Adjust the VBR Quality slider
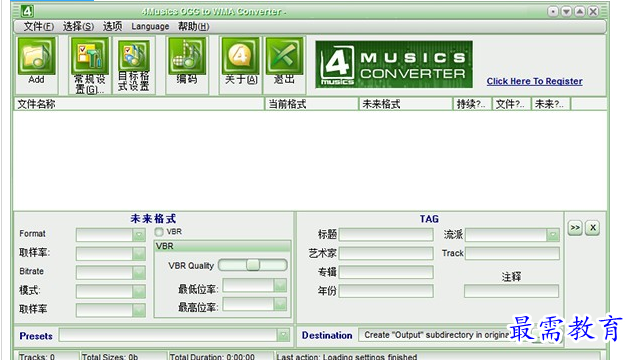This screenshot has height=360, width=631. point(253,265)
